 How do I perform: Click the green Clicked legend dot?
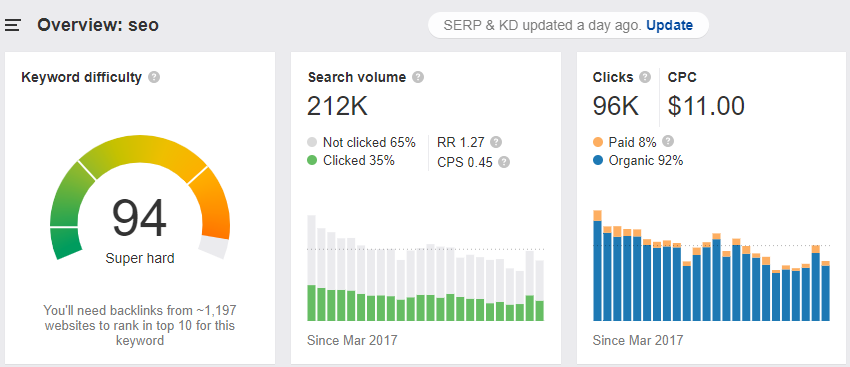pos(312,160)
